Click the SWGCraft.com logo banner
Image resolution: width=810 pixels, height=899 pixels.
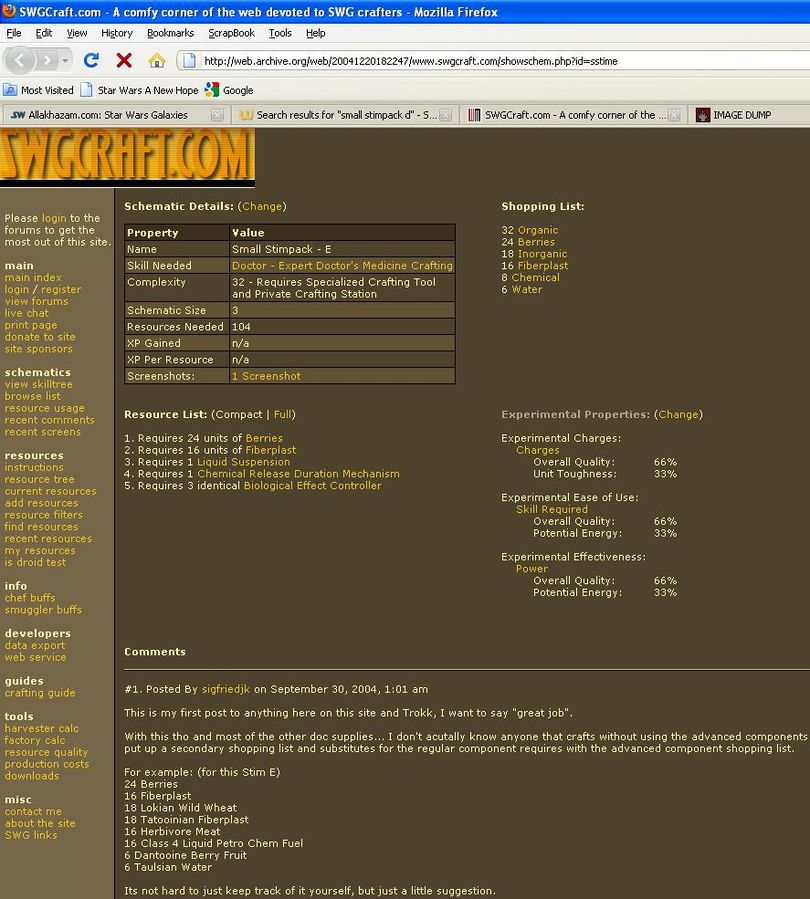coord(127,157)
